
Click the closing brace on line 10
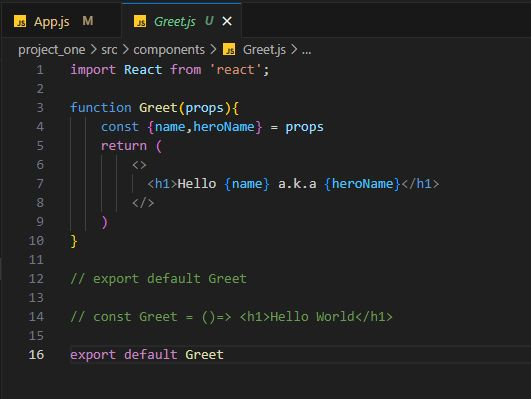tap(74, 241)
